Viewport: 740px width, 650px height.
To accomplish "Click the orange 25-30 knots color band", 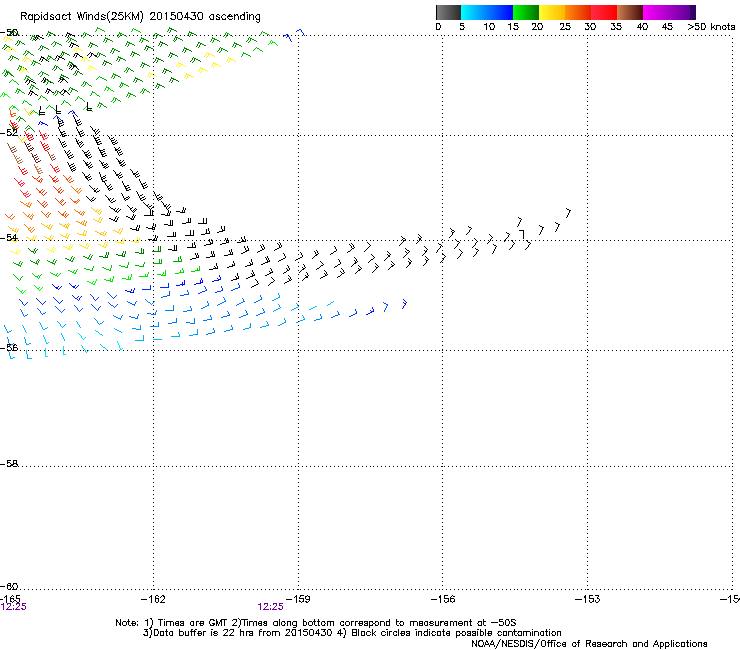I will pos(578,12).
